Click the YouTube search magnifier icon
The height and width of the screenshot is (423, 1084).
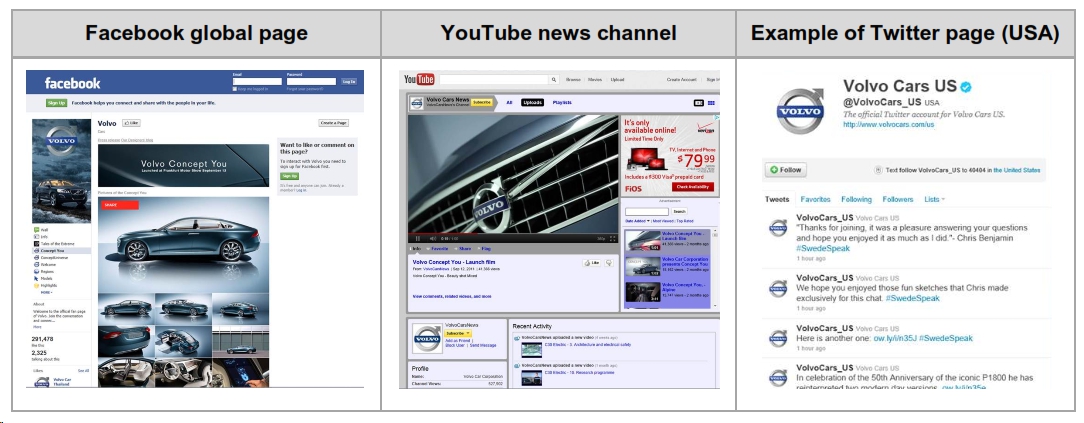(x=554, y=79)
